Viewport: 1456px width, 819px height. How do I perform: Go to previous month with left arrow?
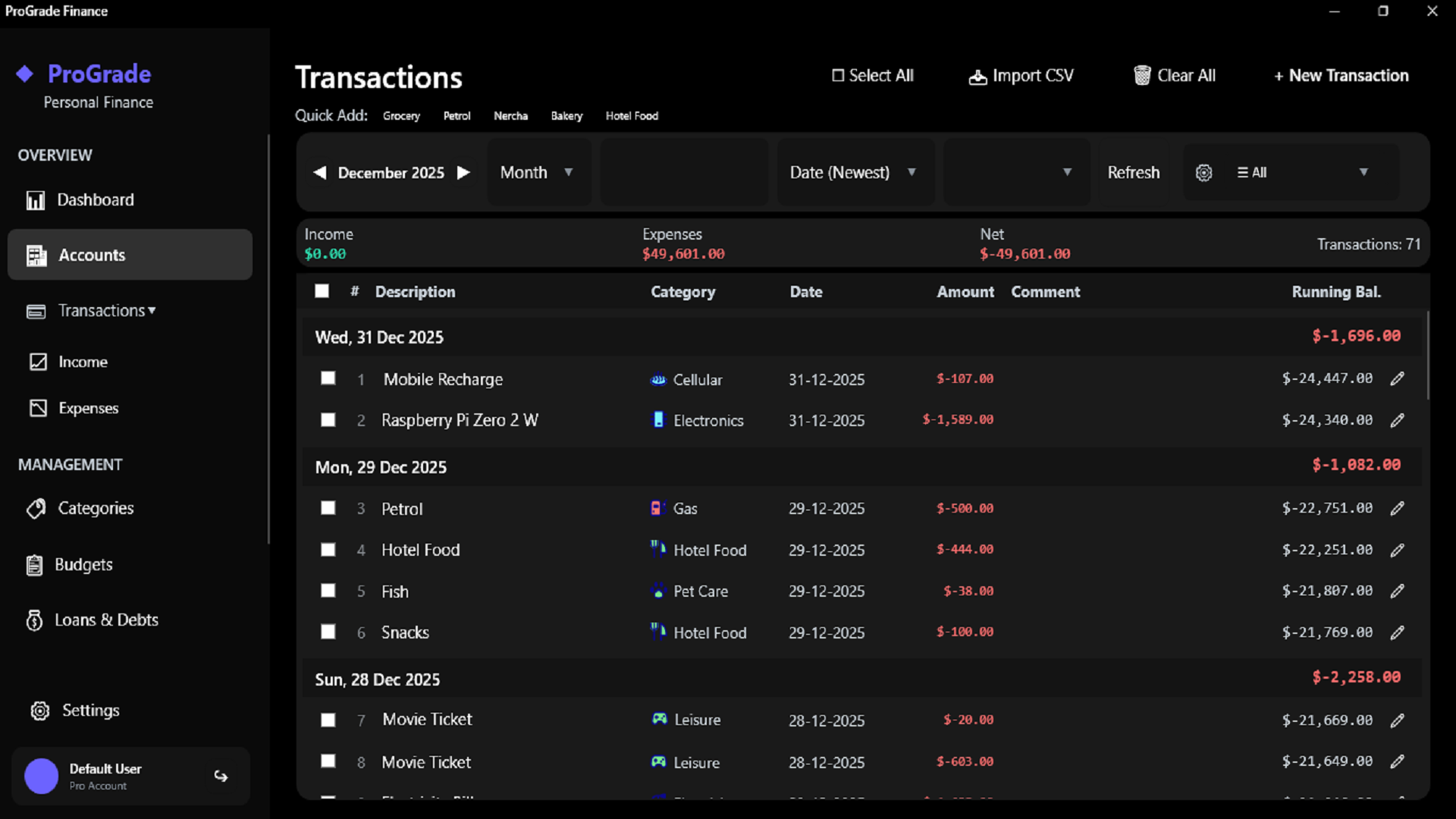point(320,173)
